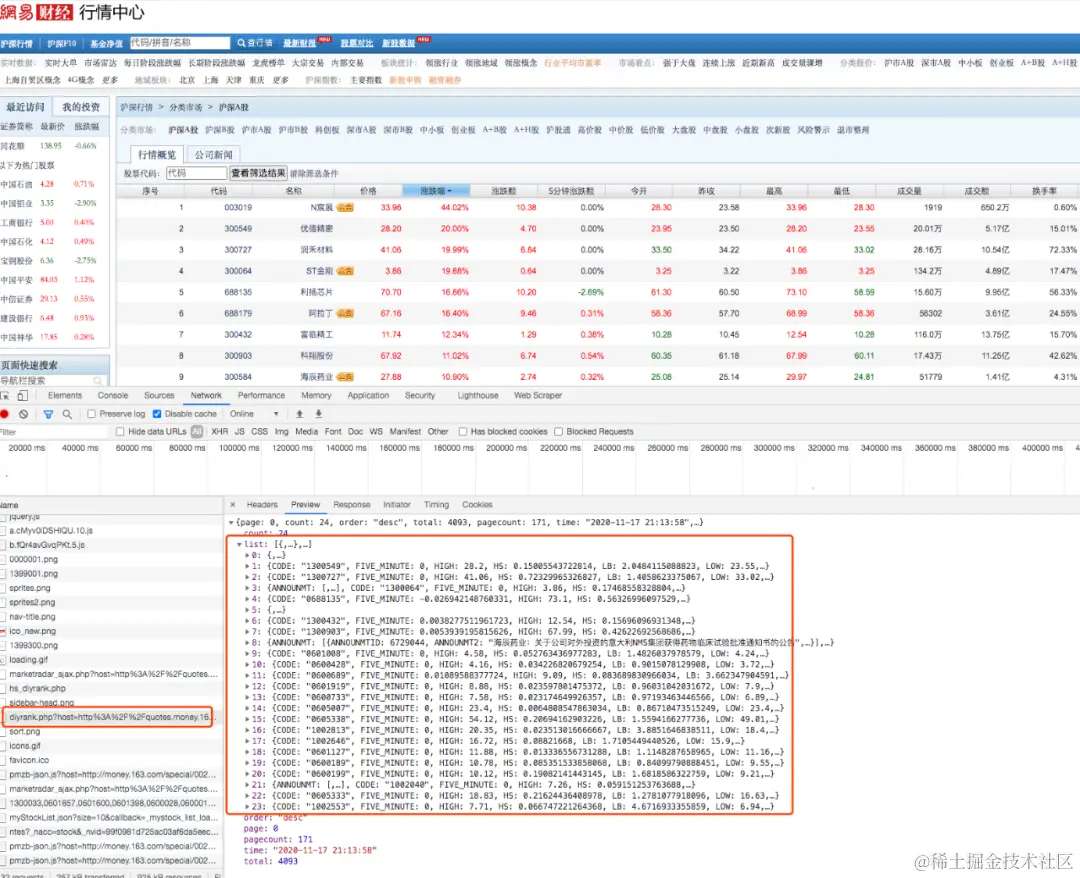Click the 查看筛选结果 button

[258, 173]
